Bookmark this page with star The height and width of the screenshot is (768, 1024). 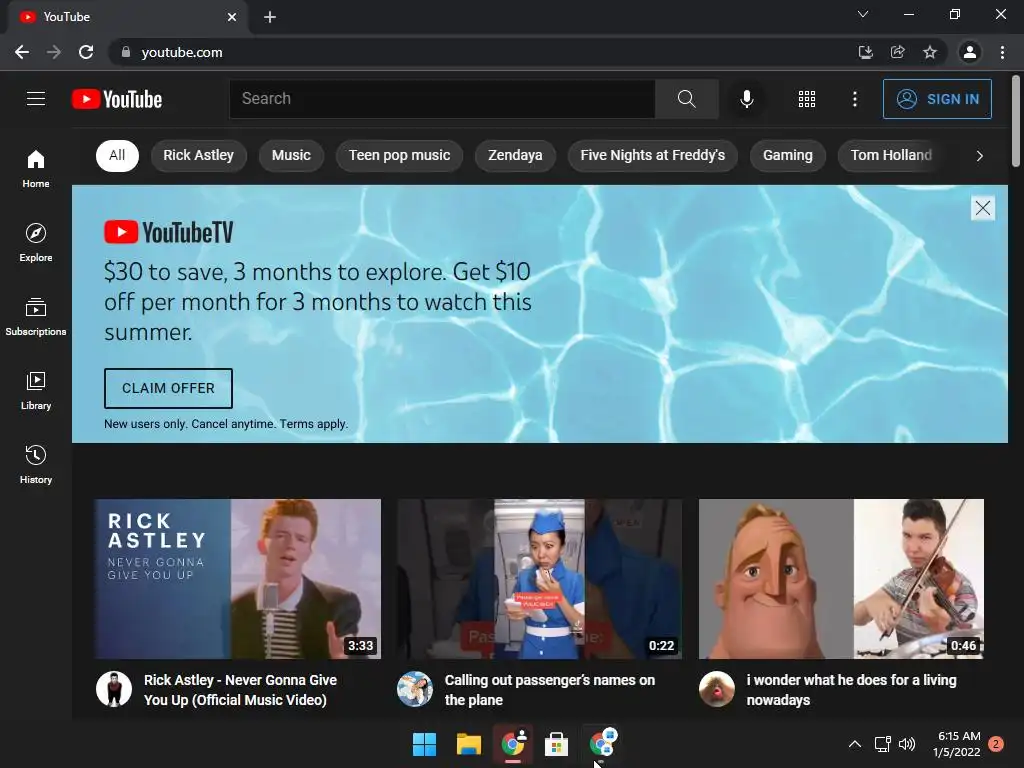pyautogui.click(x=930, y=52)
